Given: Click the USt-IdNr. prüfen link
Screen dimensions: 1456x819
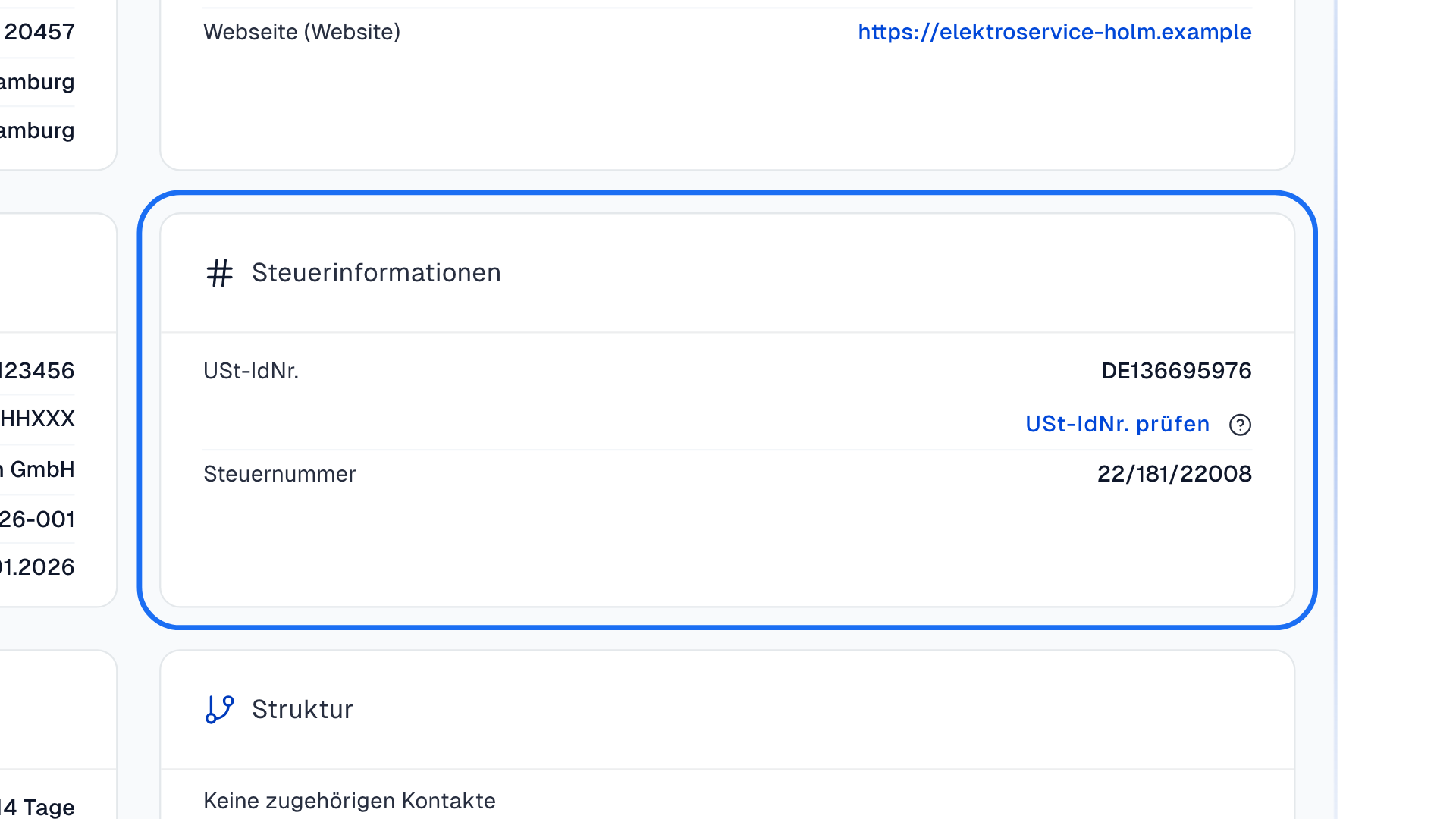Looking at the screenshot, I should point(1117,424).
